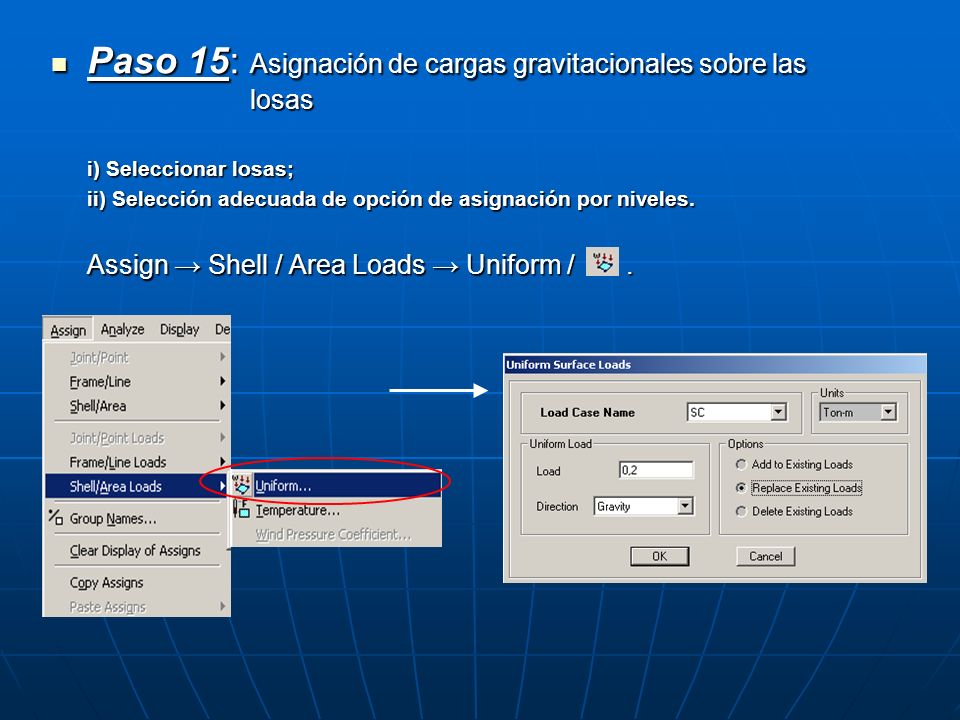Image resolution: width=960 pixels, height=720 pixels.
Task: Click the uniform load toolbar icon after 'Uniform /'
Action: [602, 262]
